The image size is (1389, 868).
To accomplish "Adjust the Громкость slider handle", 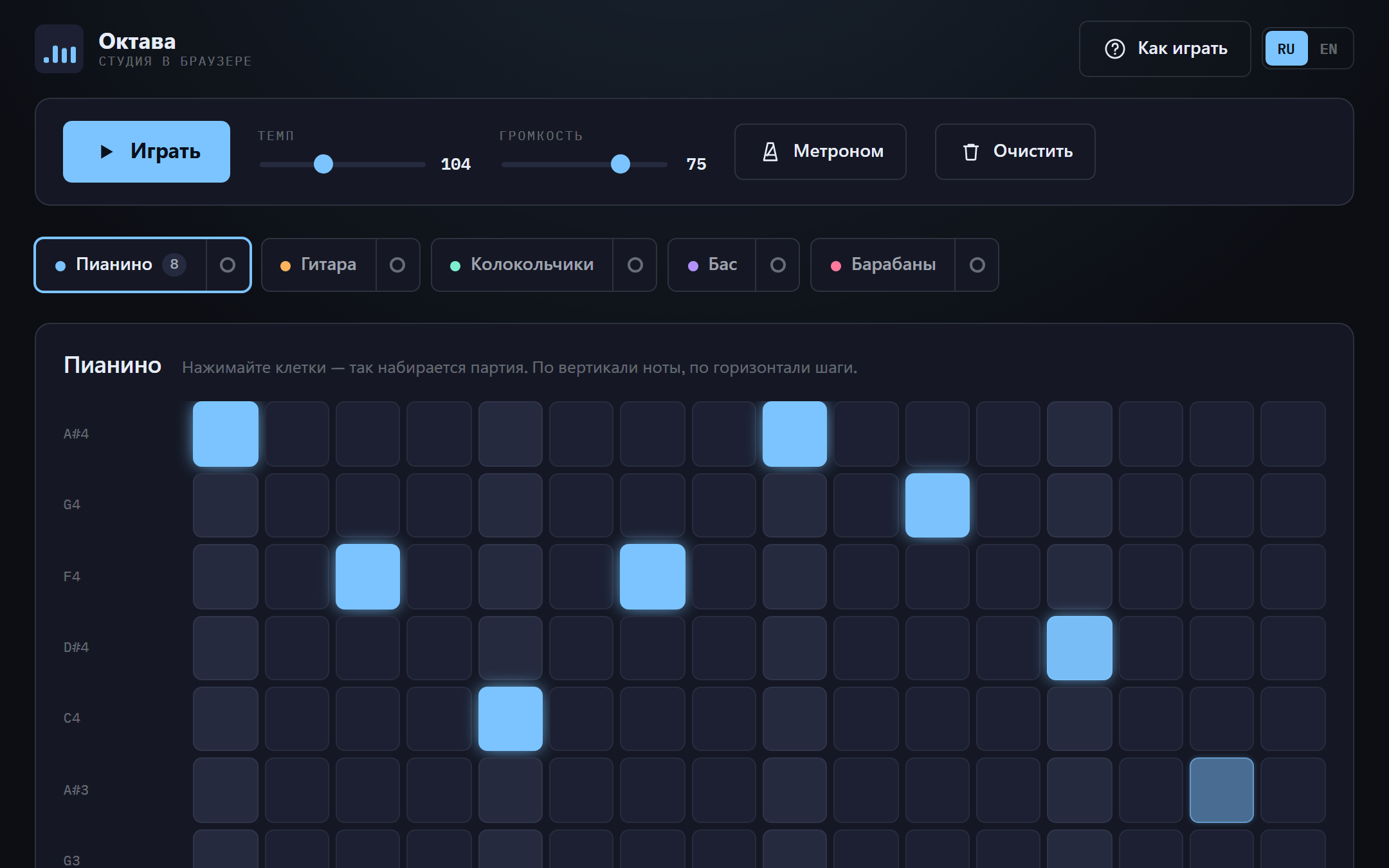I will pos(621,164).
